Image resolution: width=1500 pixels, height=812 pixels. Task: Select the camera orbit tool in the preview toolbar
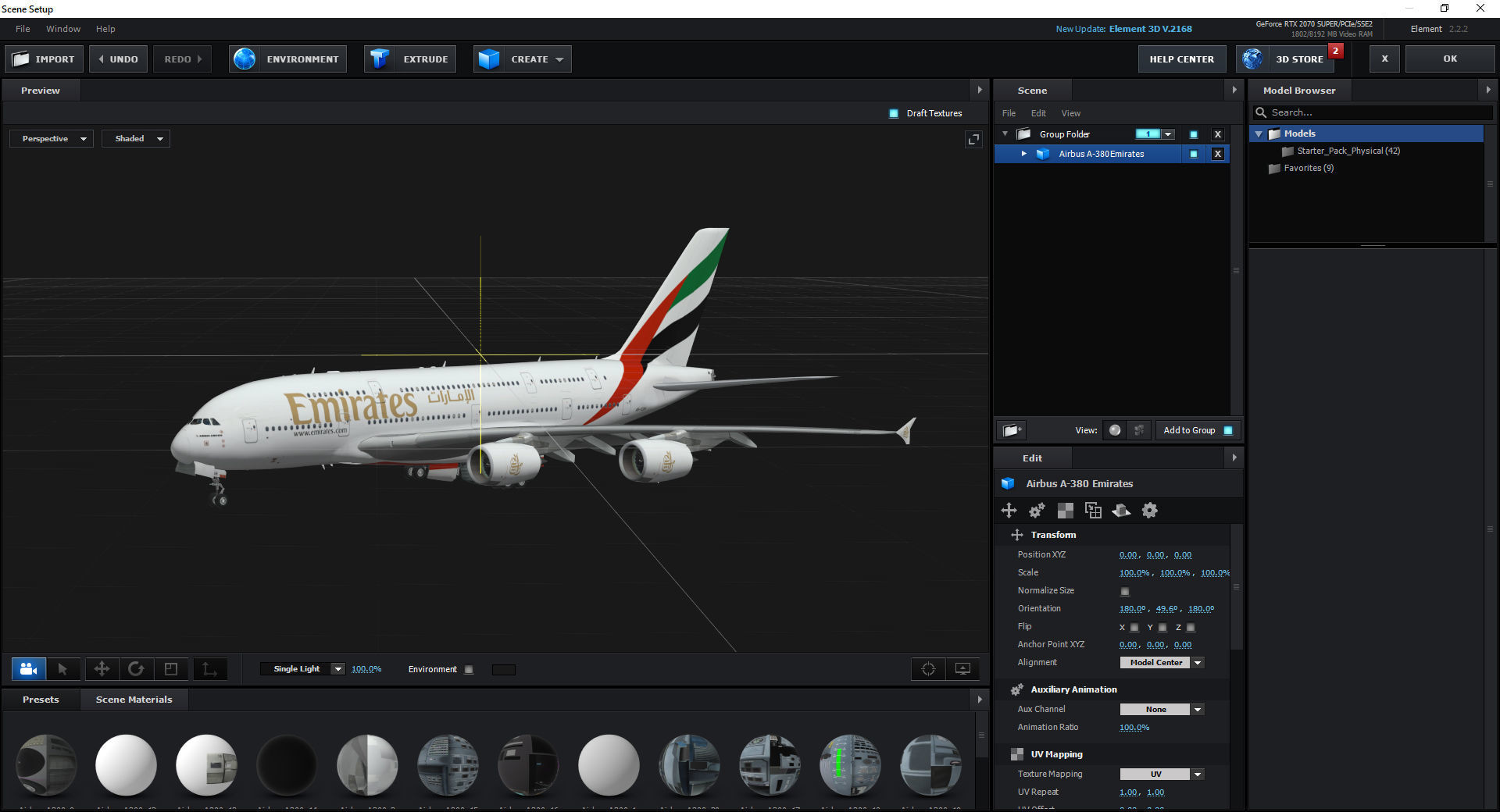29,669
